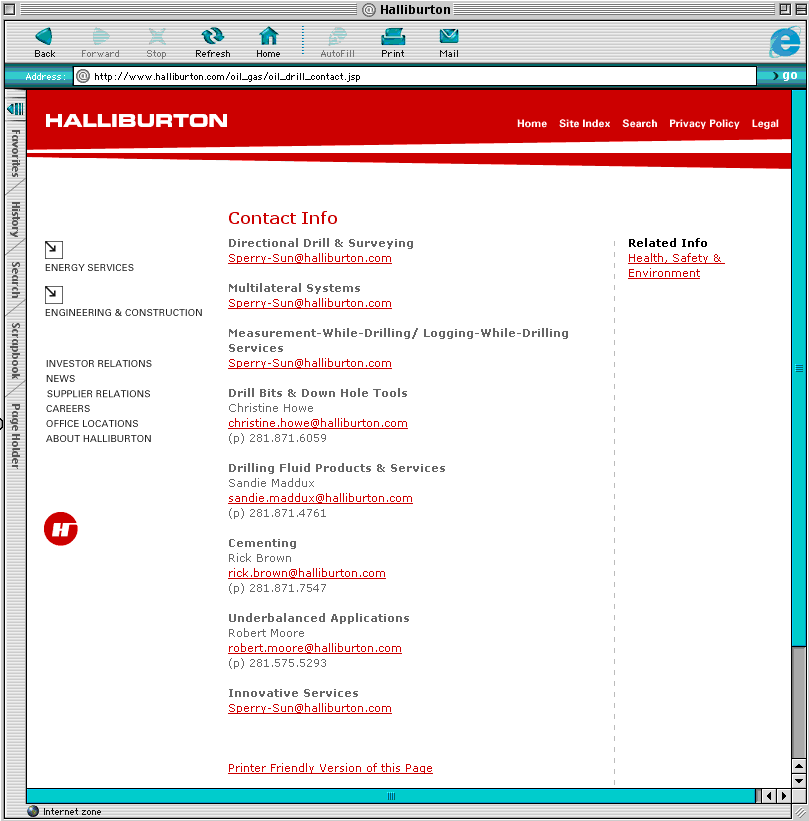Click the vertical scrollbar down arrow

(799, 781)
